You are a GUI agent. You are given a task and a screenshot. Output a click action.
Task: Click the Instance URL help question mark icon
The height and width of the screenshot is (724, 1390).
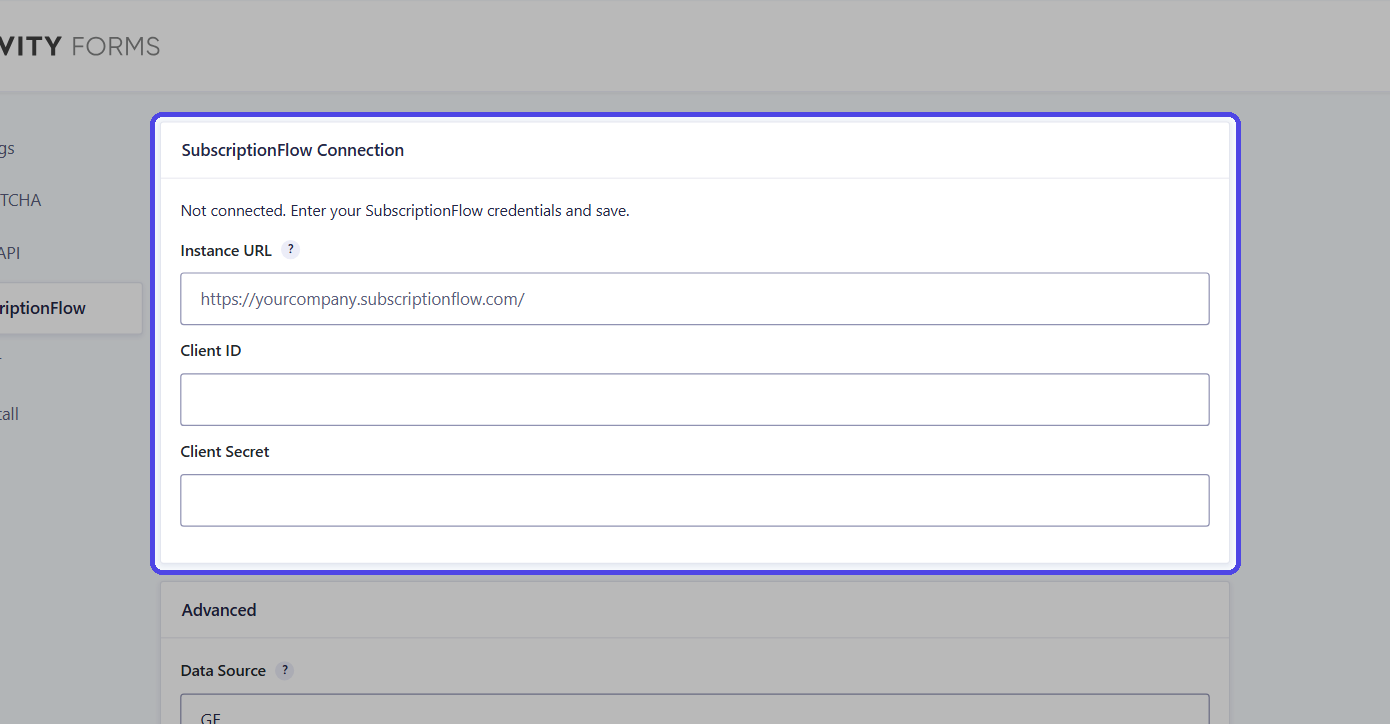tap(290, 250)
